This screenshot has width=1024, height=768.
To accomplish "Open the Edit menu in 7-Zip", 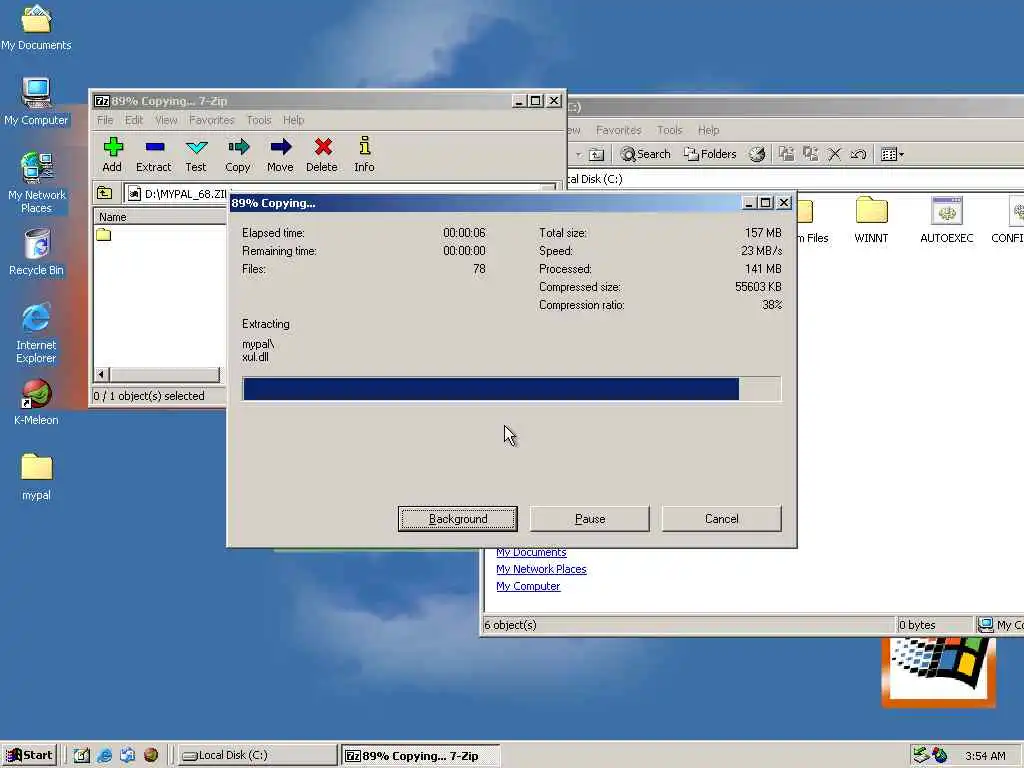I will (134, 120).
